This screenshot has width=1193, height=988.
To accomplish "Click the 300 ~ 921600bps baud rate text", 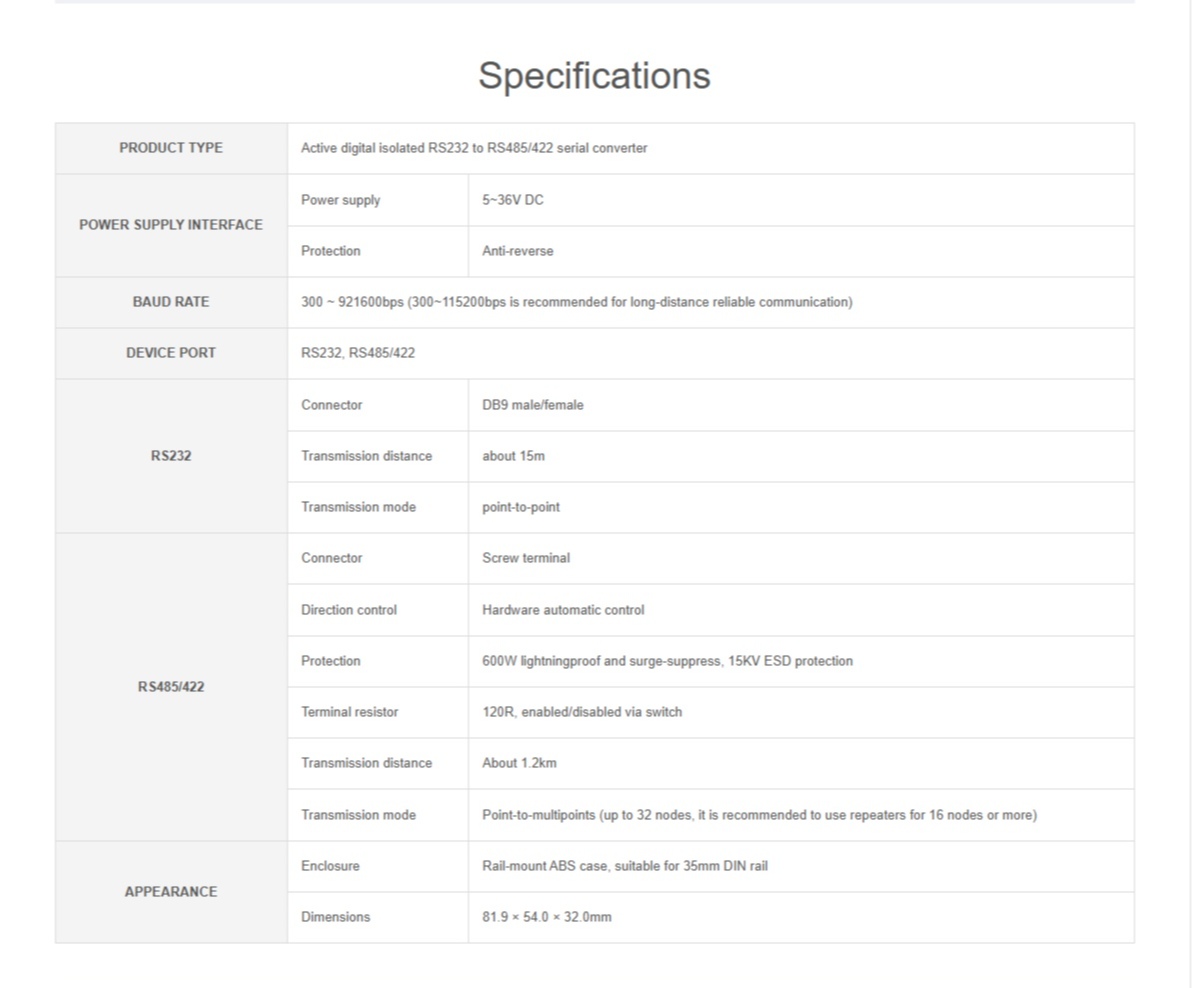I will [x=576, y=302].
